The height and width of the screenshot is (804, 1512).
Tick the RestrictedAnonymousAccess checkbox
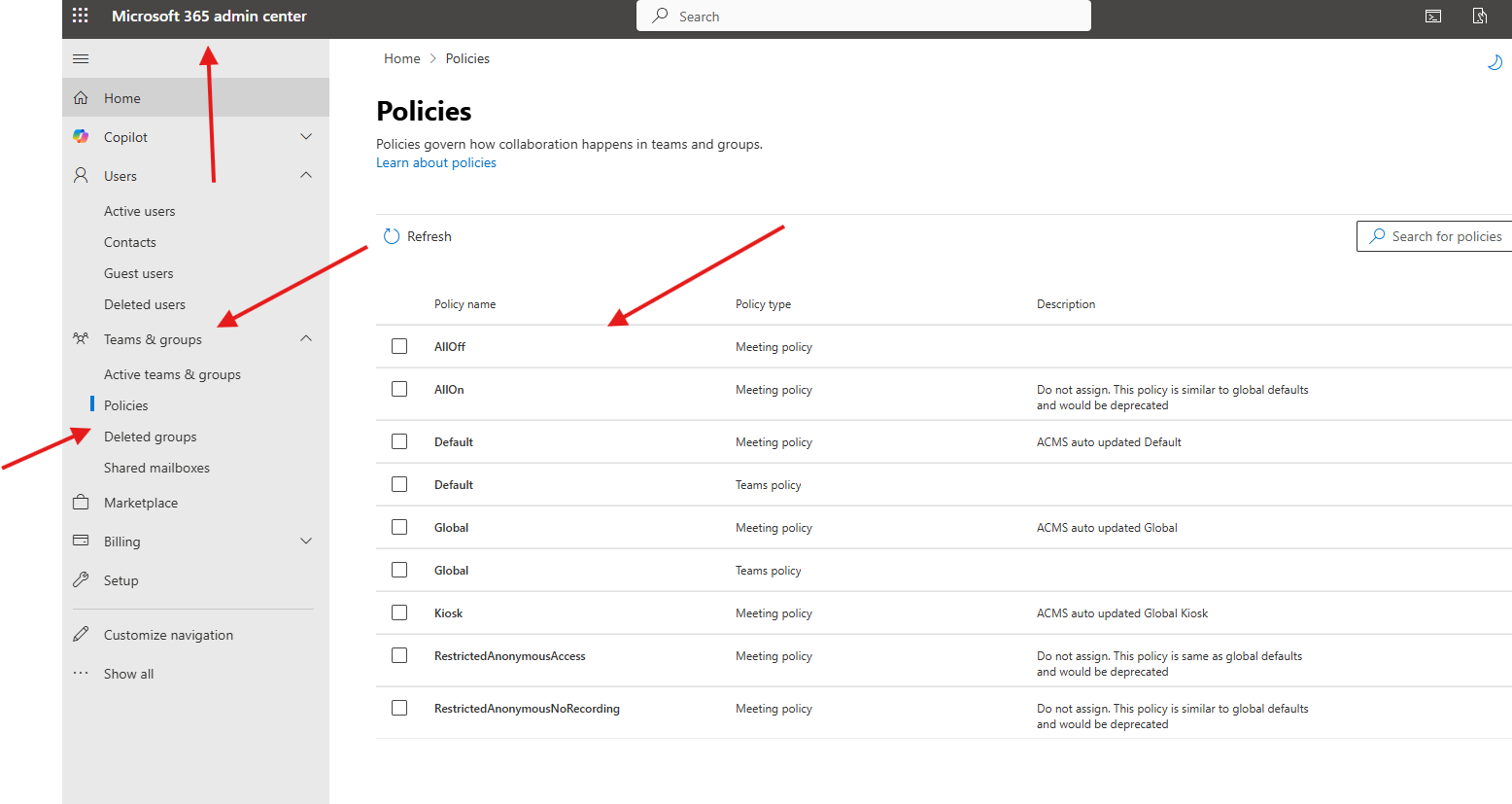399,655
